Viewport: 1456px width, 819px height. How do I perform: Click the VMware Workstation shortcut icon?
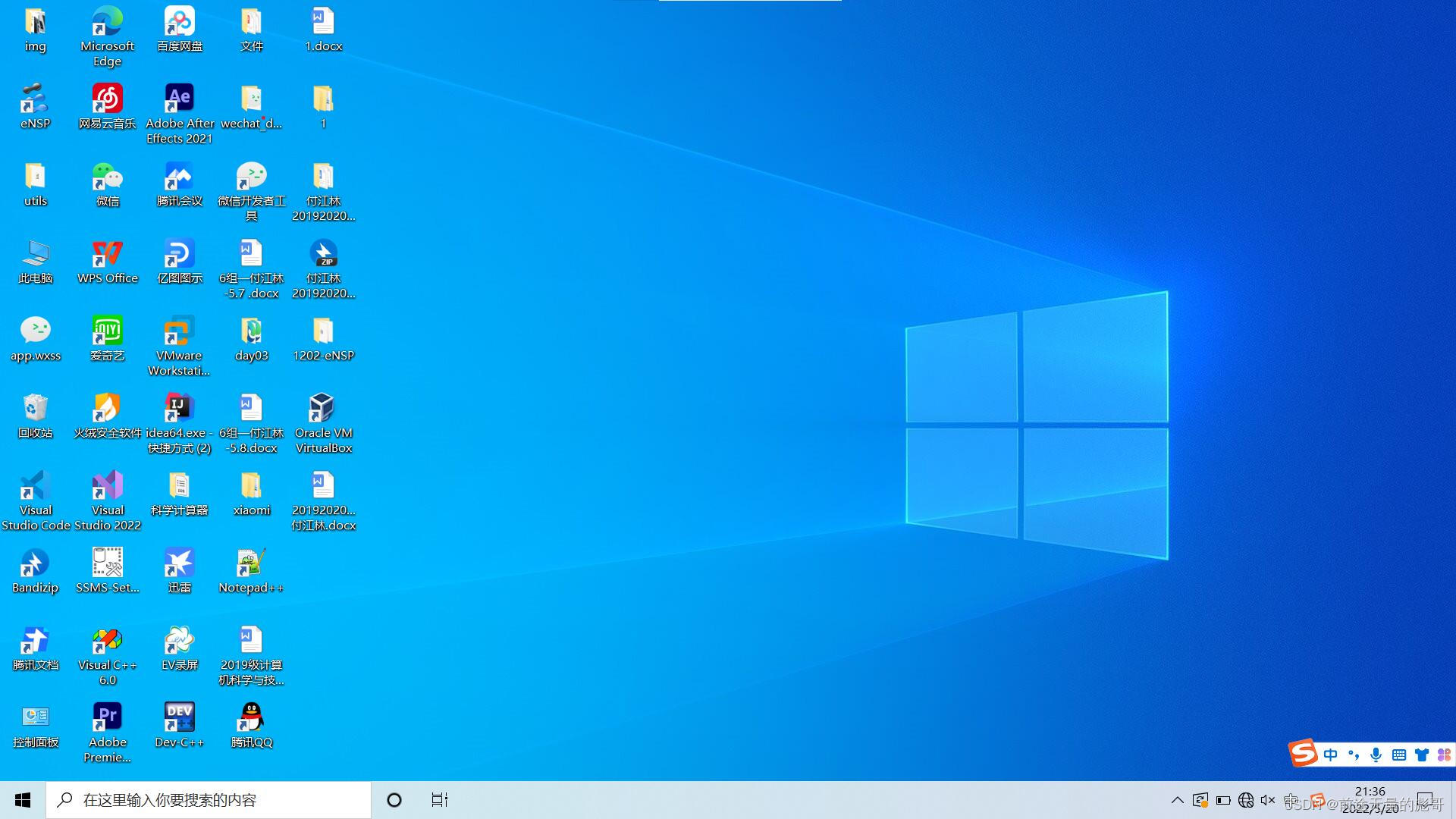tap(179, 331)
